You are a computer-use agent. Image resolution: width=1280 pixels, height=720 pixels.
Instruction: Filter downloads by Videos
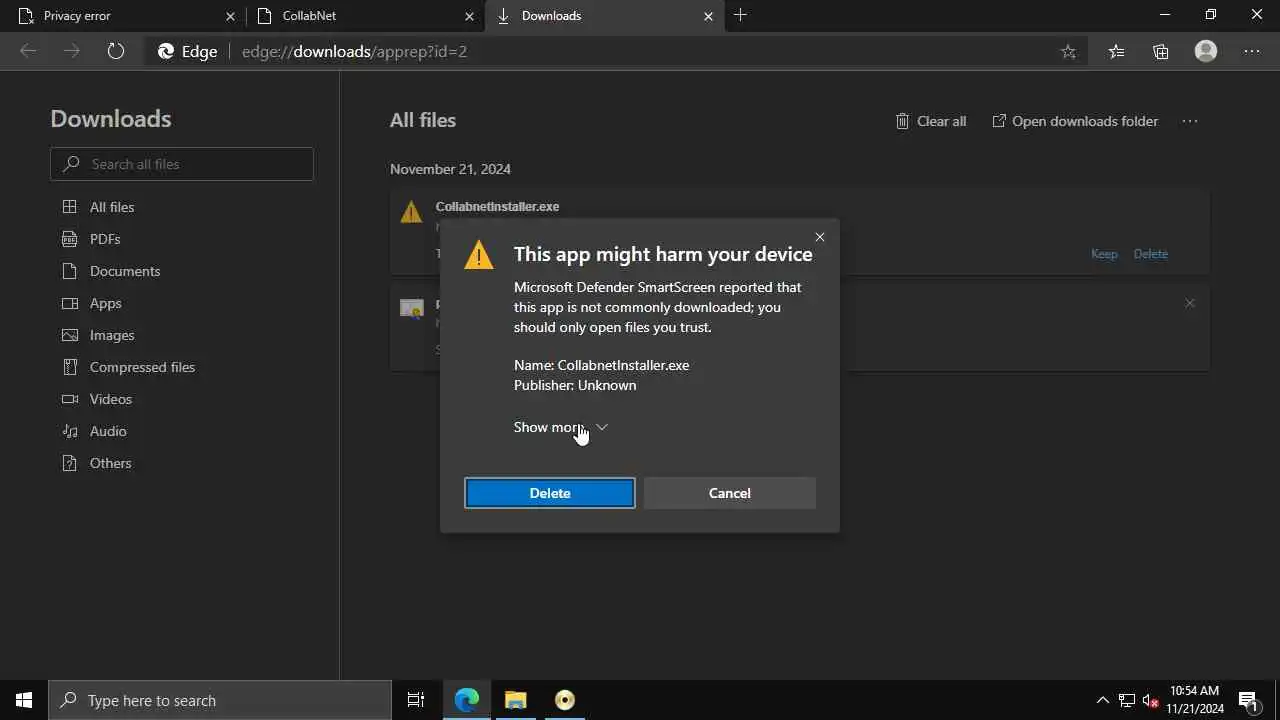[111, 399]
